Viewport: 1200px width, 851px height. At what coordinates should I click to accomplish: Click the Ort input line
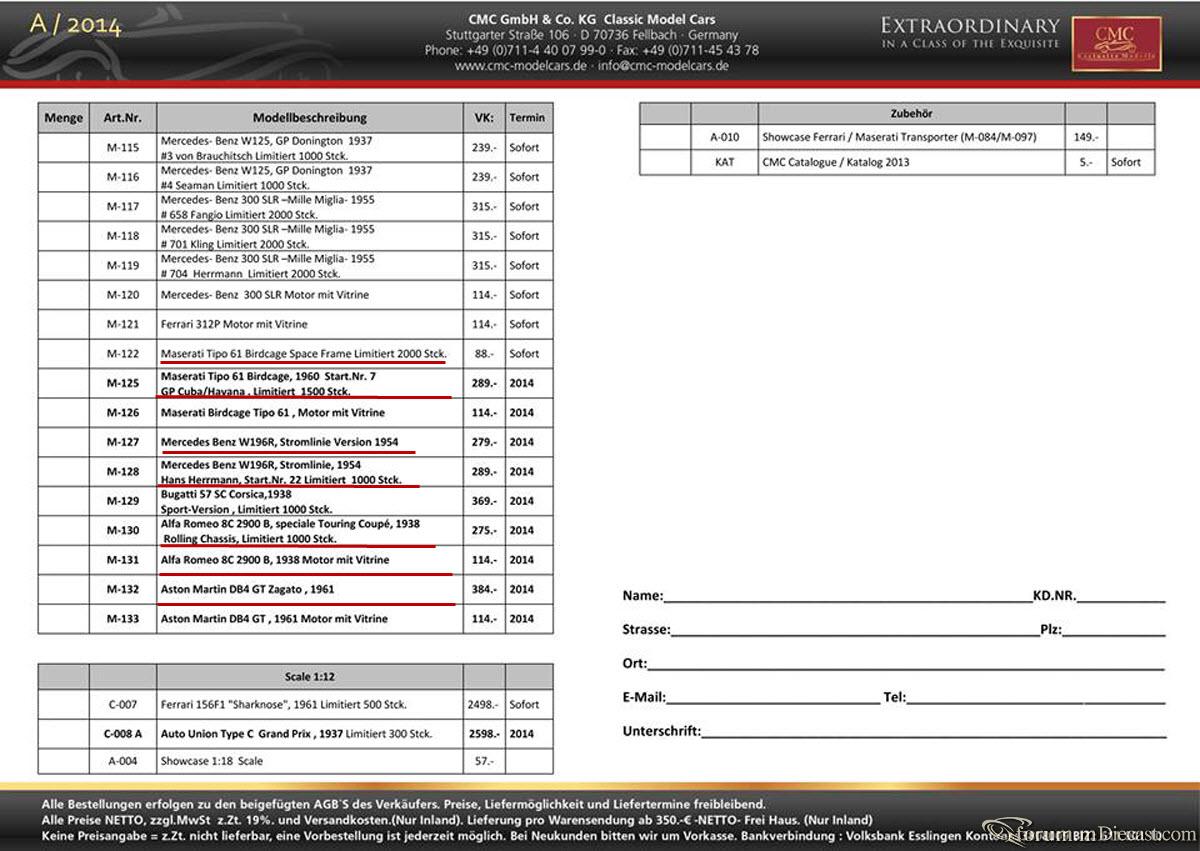(x=906, y=664)
